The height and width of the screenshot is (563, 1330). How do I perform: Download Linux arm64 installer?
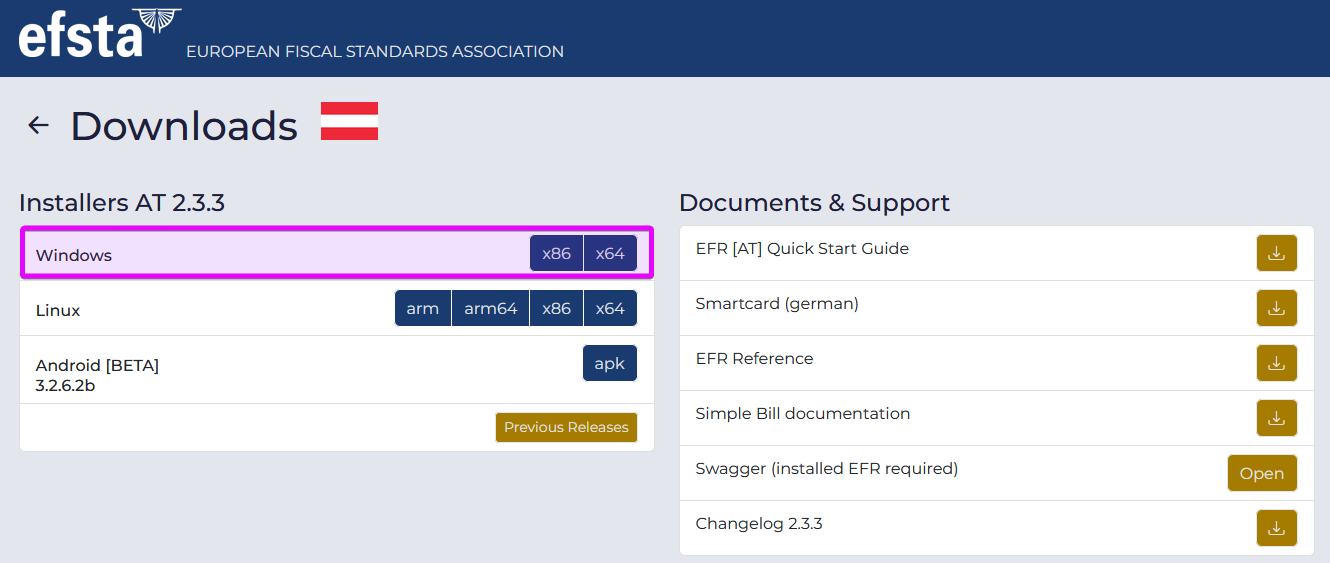491,308
